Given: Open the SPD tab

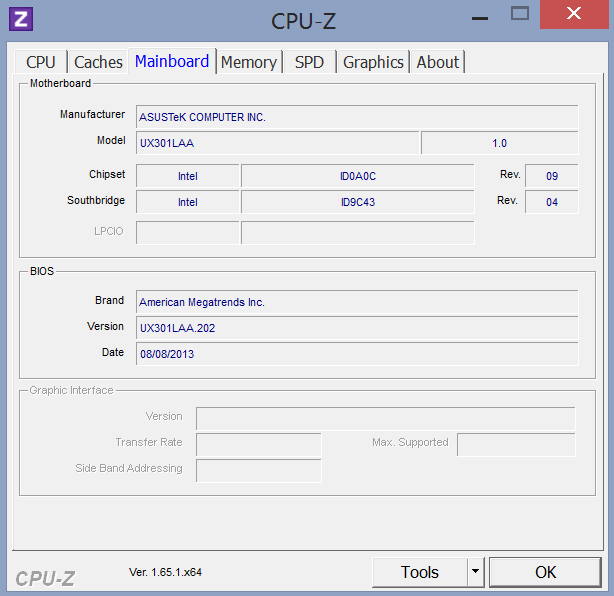Looking at the screenshot, I should click(309, 62).
